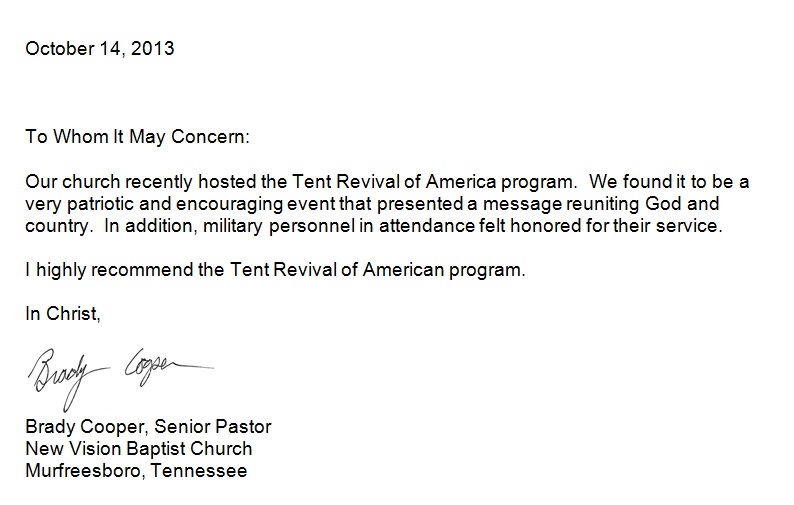This screenshot has height=505, width=794.
Task: Click the handwritten 'Brady' signature
Action: (x=68, y=377)
